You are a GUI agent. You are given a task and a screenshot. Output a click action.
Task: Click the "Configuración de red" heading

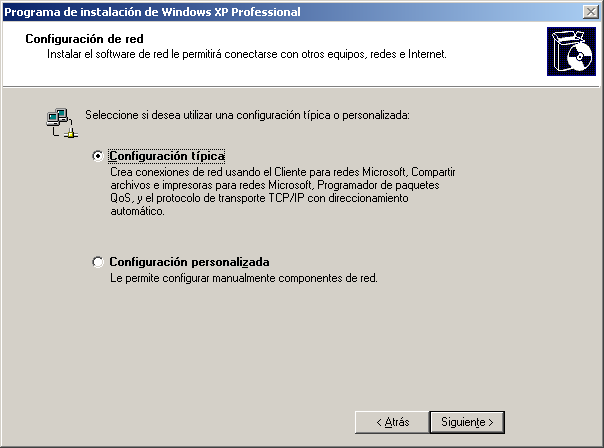(x=71, y=39)
